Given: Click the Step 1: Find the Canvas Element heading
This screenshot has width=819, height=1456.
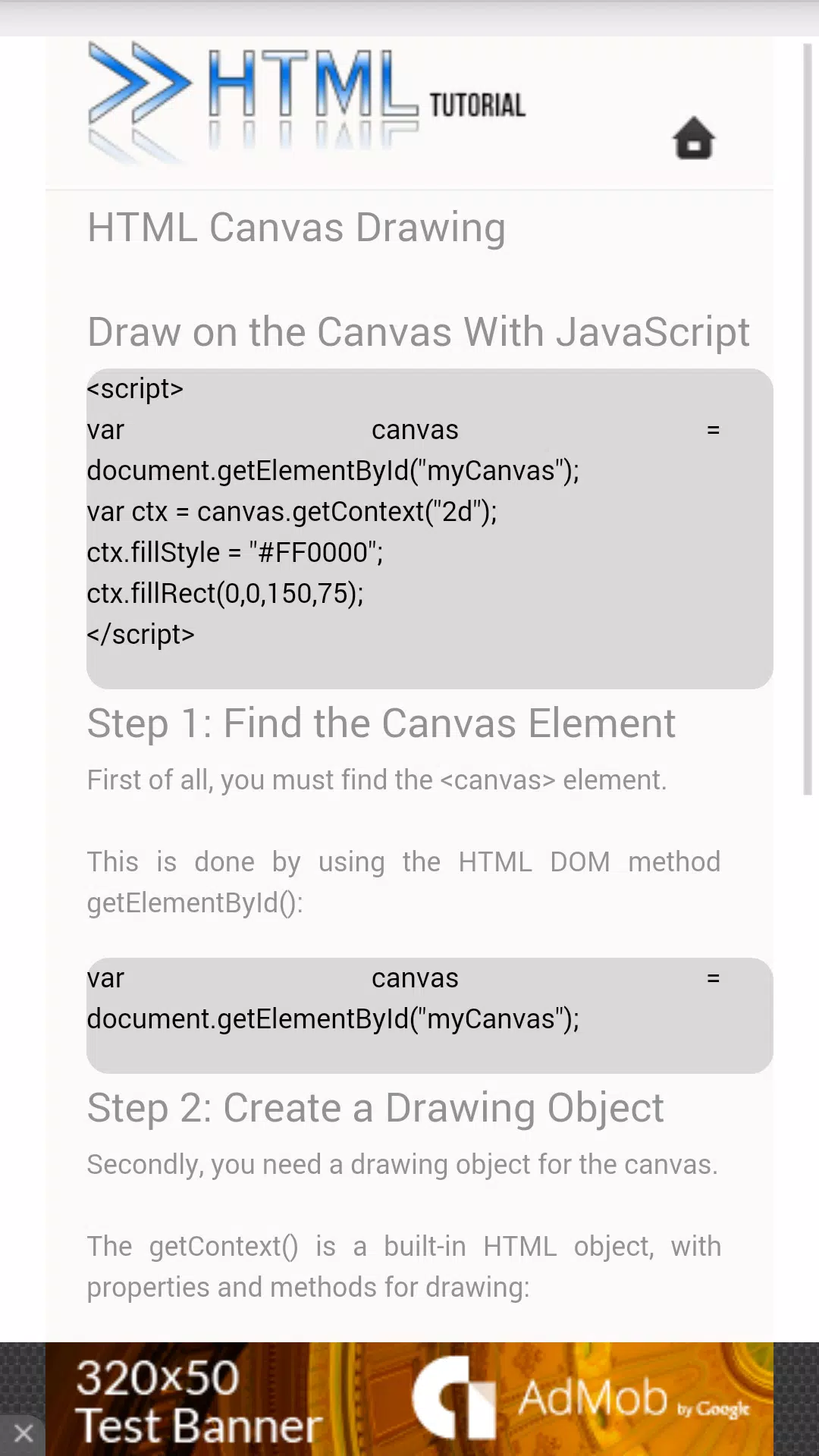Looking at the screenshot, I should pyautogui.click(x=381, y=723).
